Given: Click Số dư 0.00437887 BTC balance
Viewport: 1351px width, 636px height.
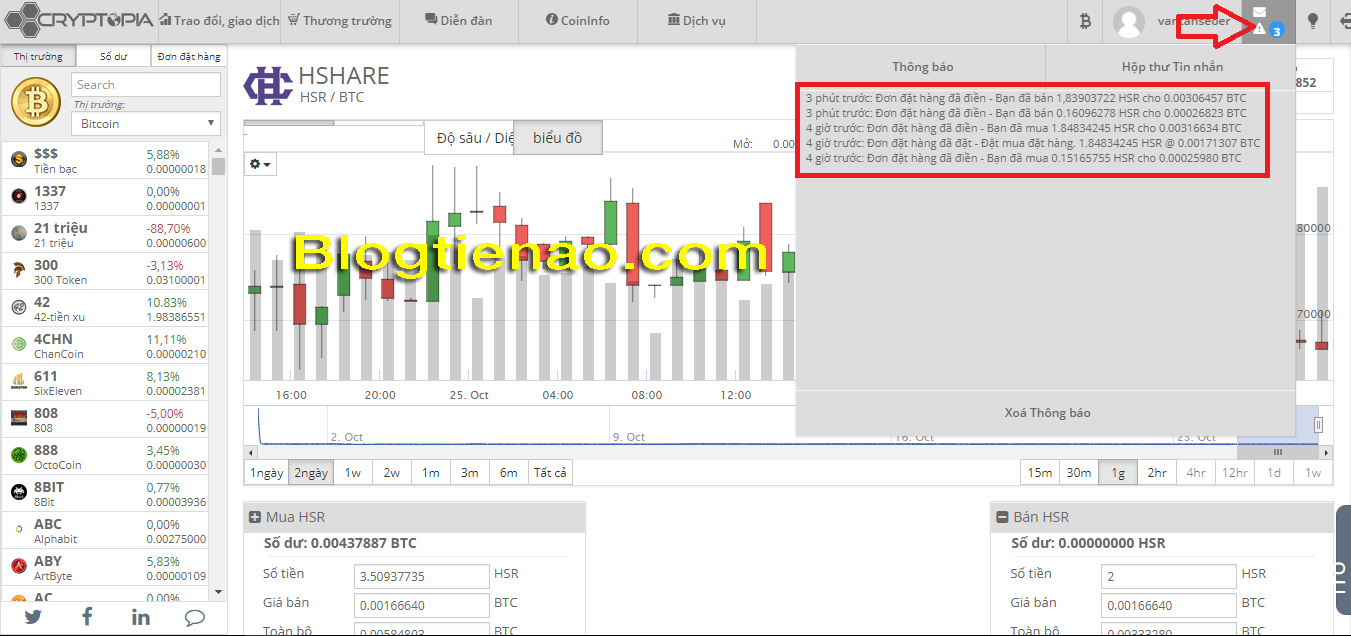Looking at the screenshot, I should 340,543.
